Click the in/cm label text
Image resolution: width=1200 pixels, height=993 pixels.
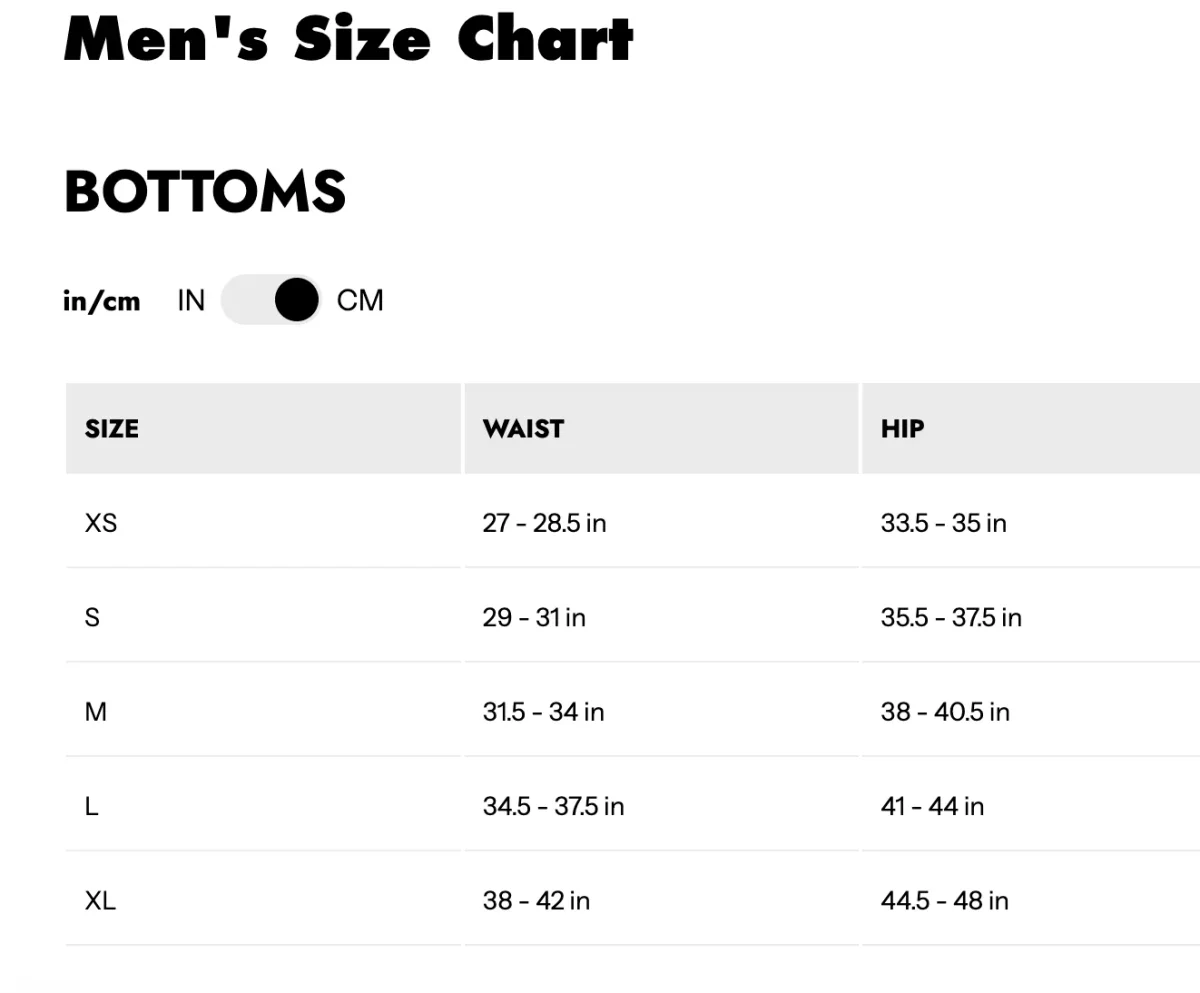101,300
